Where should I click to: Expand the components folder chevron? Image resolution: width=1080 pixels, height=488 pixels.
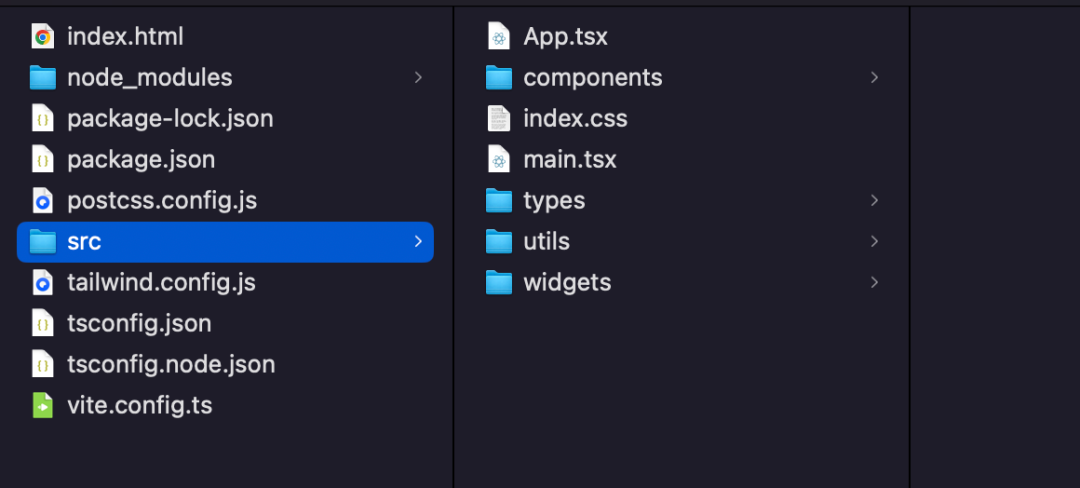(x=874, y=78)
